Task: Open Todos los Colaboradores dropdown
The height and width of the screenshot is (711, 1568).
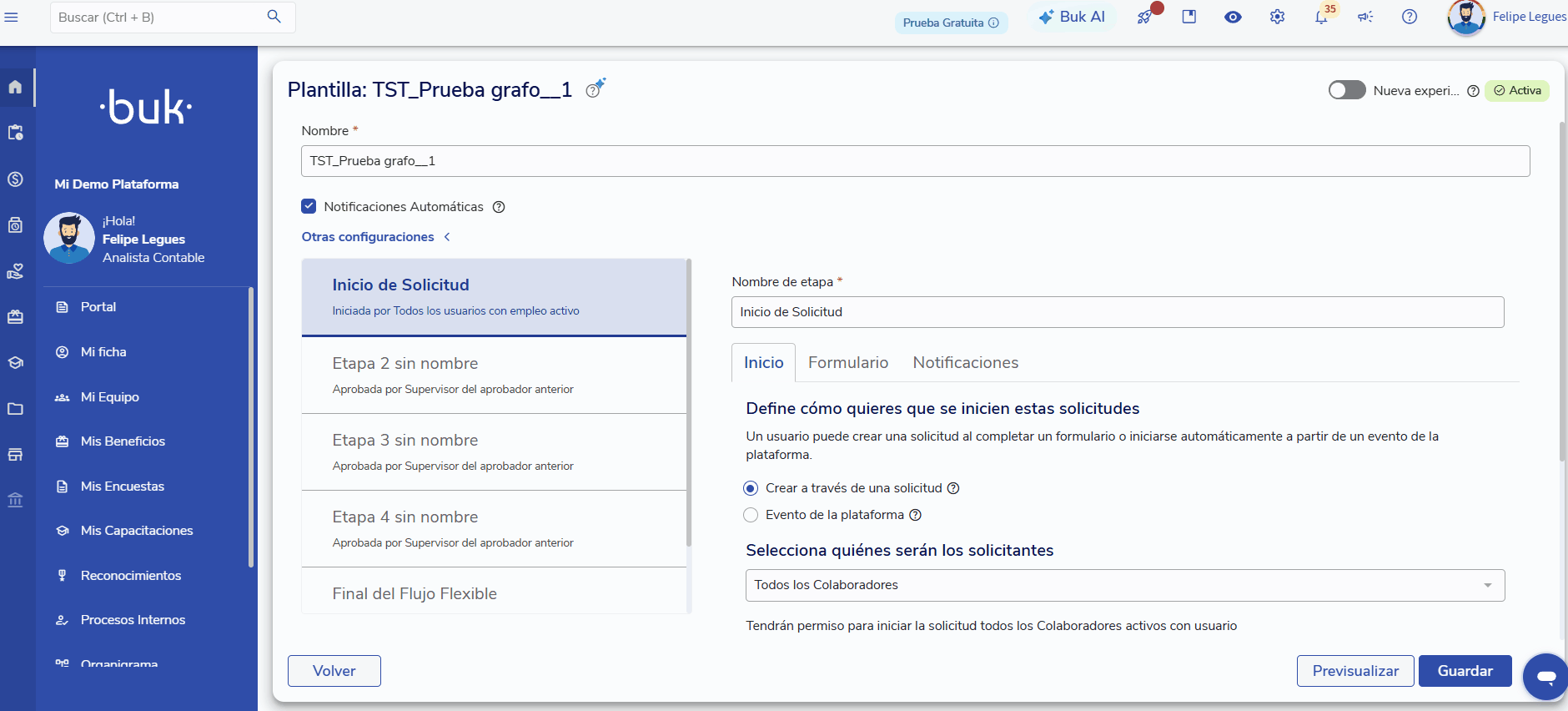Action: pos(1125,585)
